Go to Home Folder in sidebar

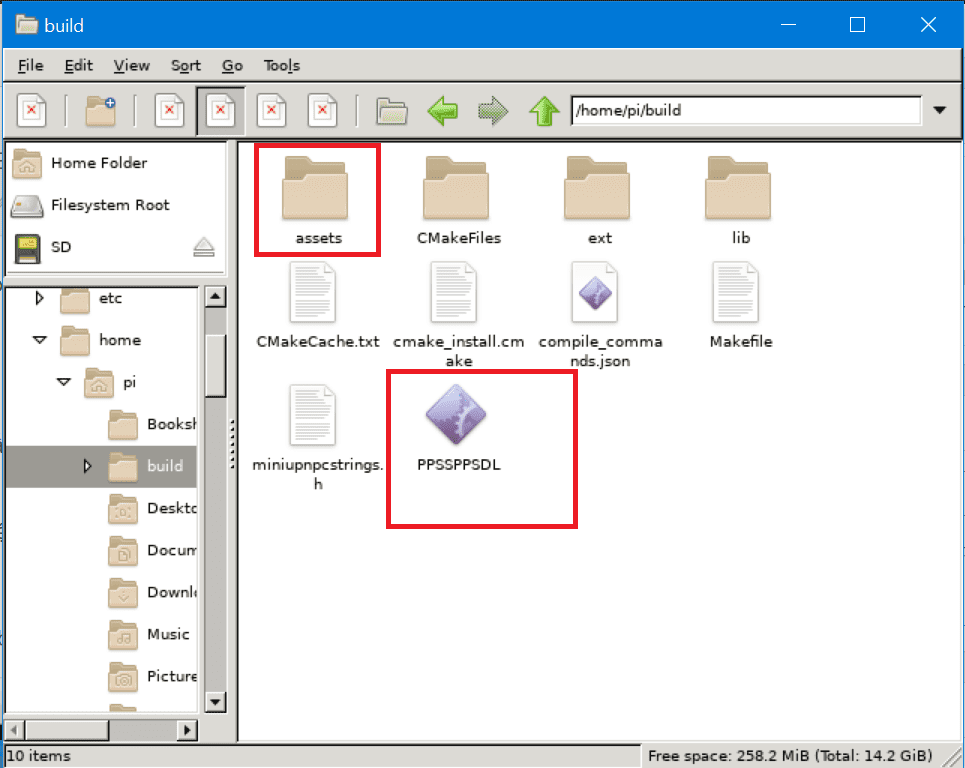point(98,163)
